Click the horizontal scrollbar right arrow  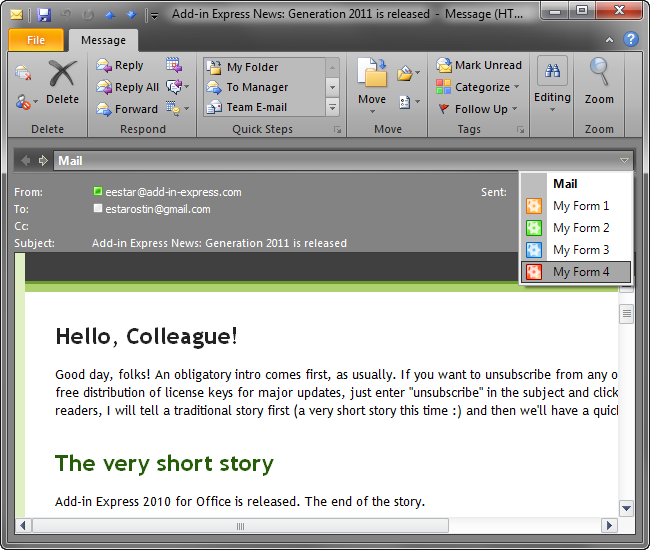click(x=609, y=526)
